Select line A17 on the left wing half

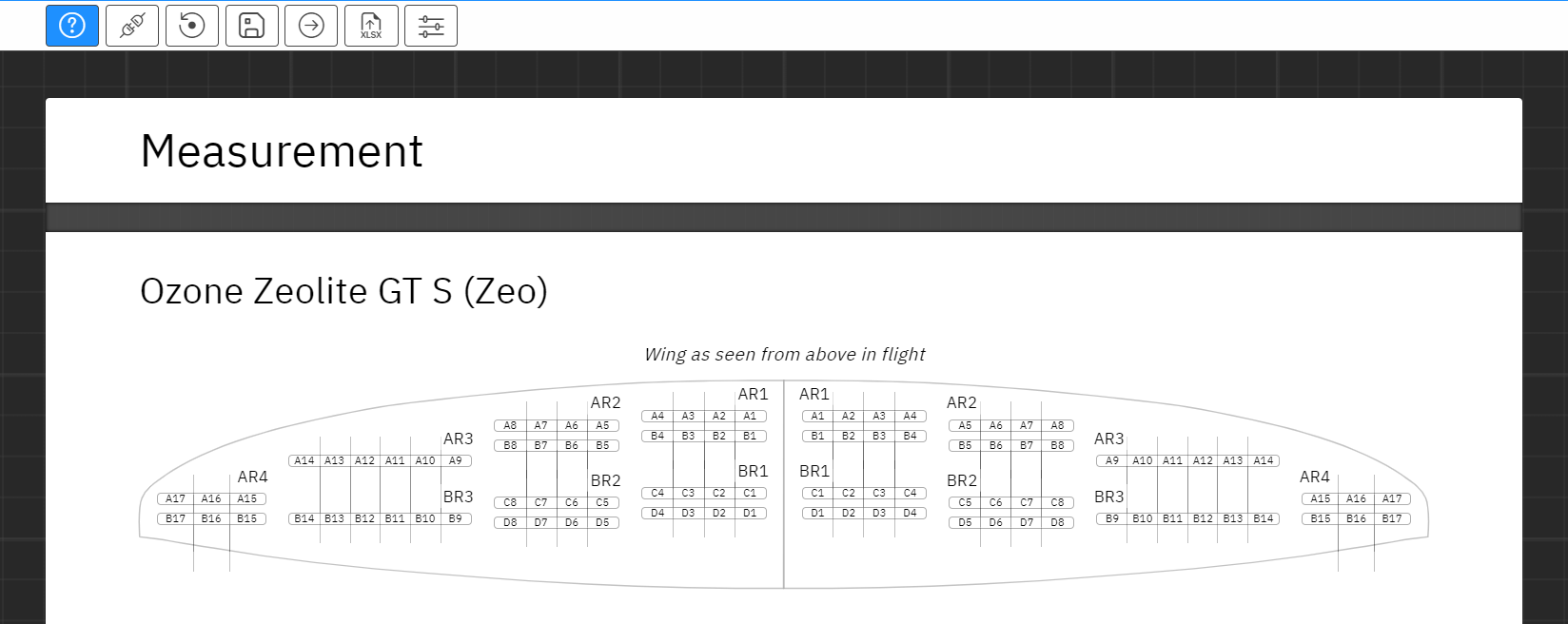(176, 498)
